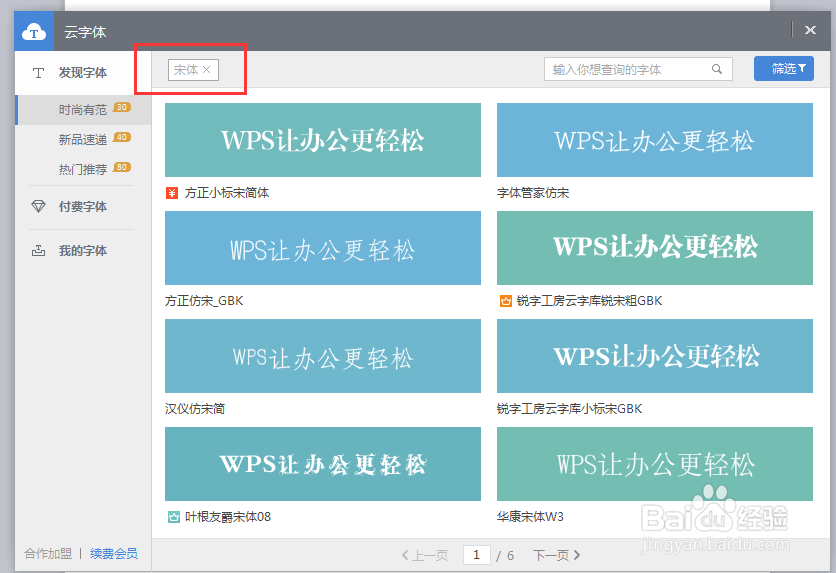Select the 叶根友爵宋体08 font preview
The width and height of the screenshot is (836, 573).
pyautogui.click(x=323, y=464)
